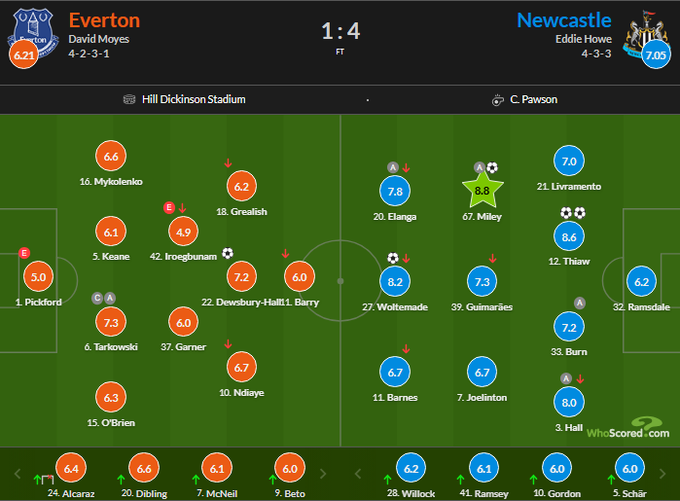Click the two goal balls above Thiaw
The height and width of the screenshot is (501, 680).
pos(573,213)
